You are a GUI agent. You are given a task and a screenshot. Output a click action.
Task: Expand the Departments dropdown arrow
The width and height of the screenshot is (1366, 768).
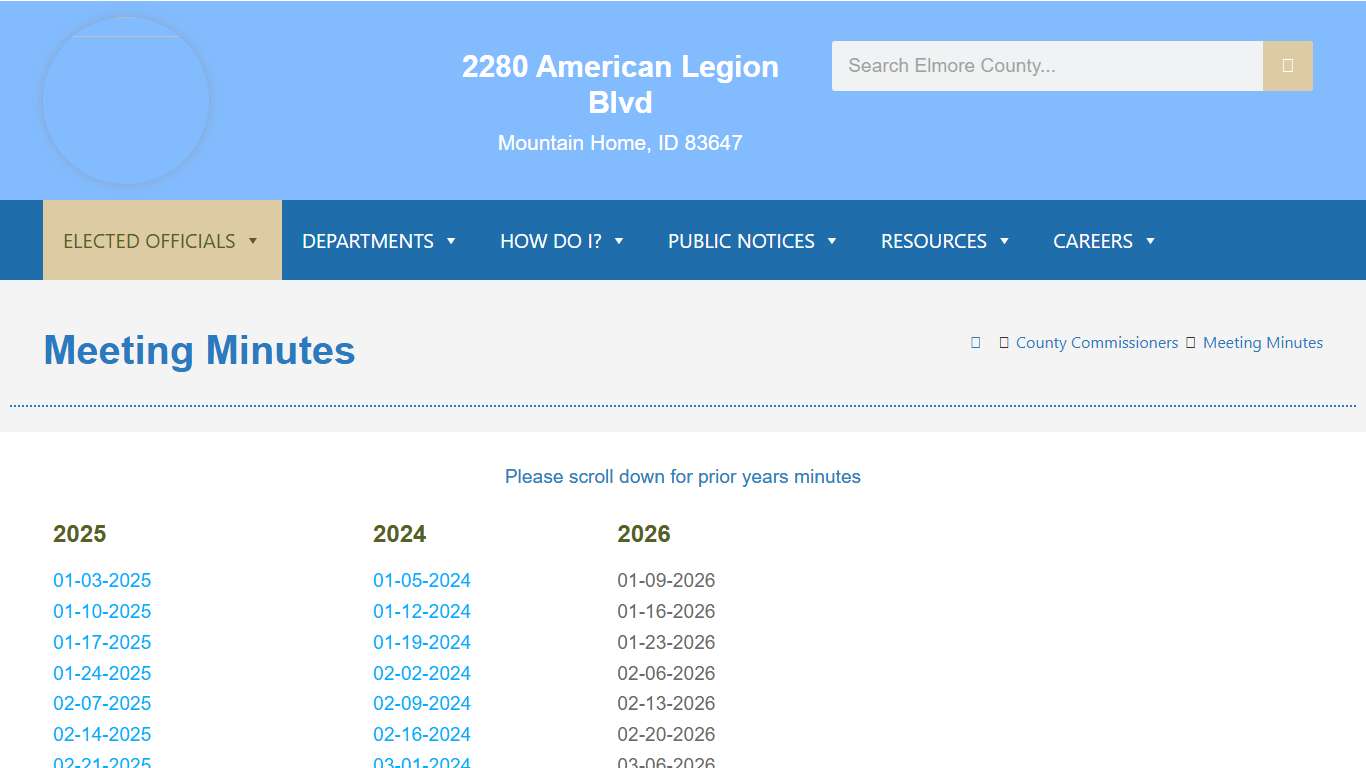click(450, 241)
